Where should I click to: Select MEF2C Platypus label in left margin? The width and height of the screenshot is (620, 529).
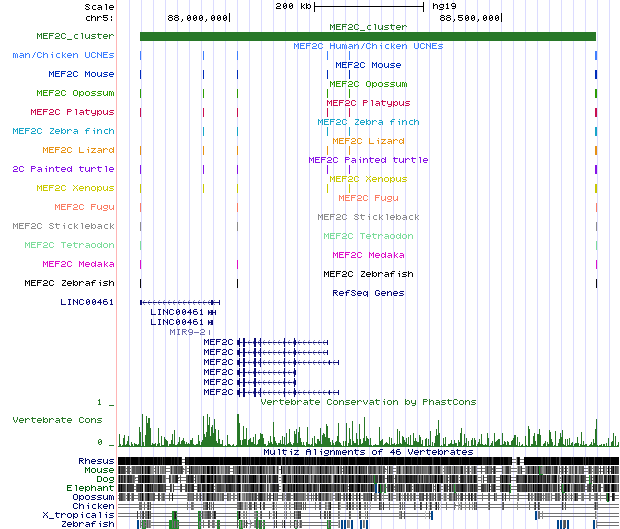pyautogui.click(x=72, y=112)
